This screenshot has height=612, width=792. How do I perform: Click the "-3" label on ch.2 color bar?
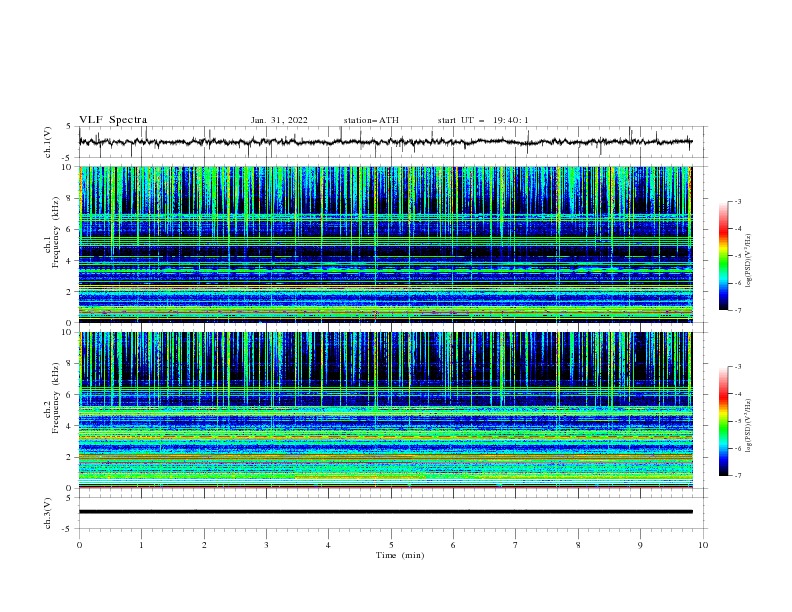coord(737,367)
